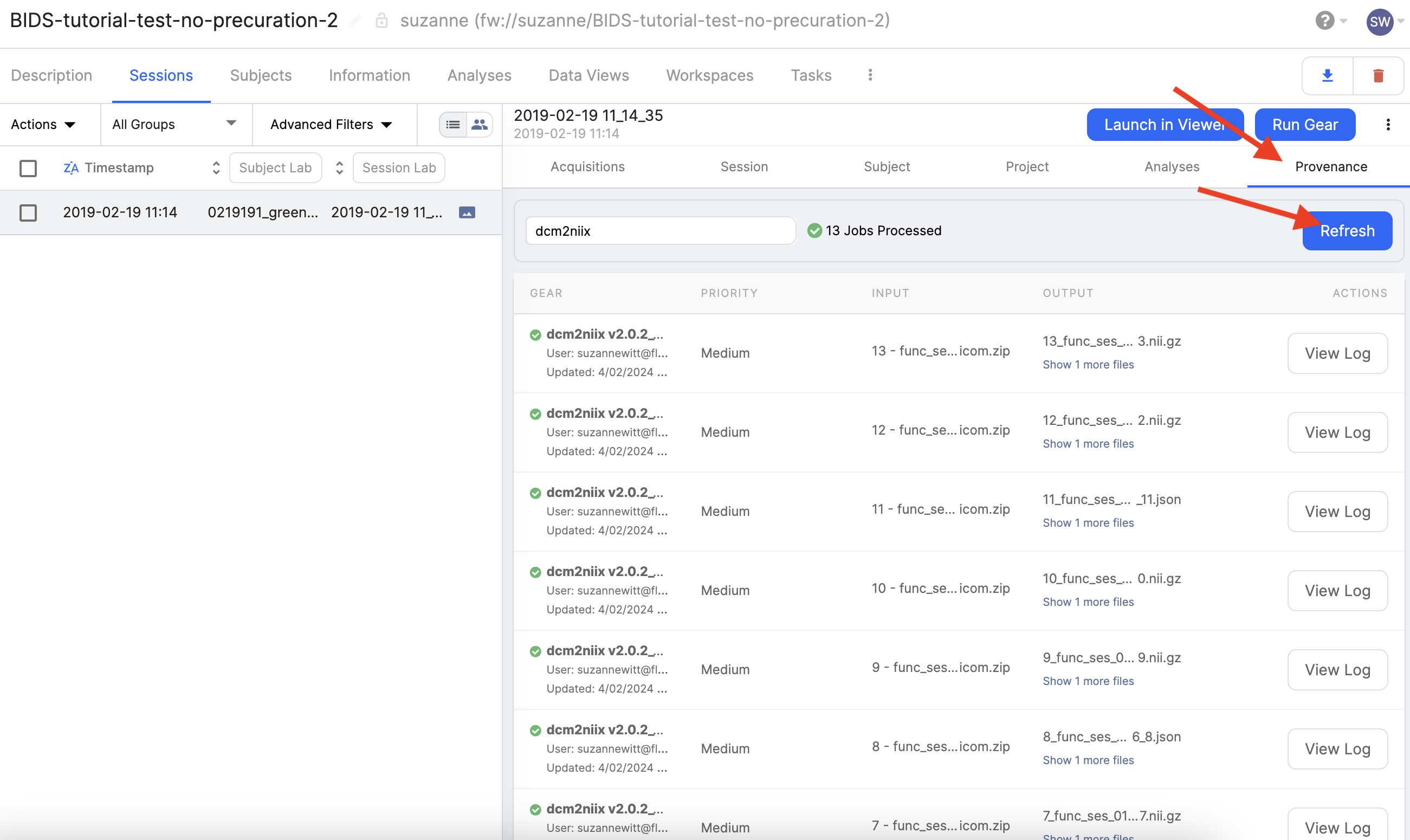Show 1 more files under 13_func_ses output
Image resolution: width=1410 pixels, height=840 pixels.
[x=1088, y=365]
